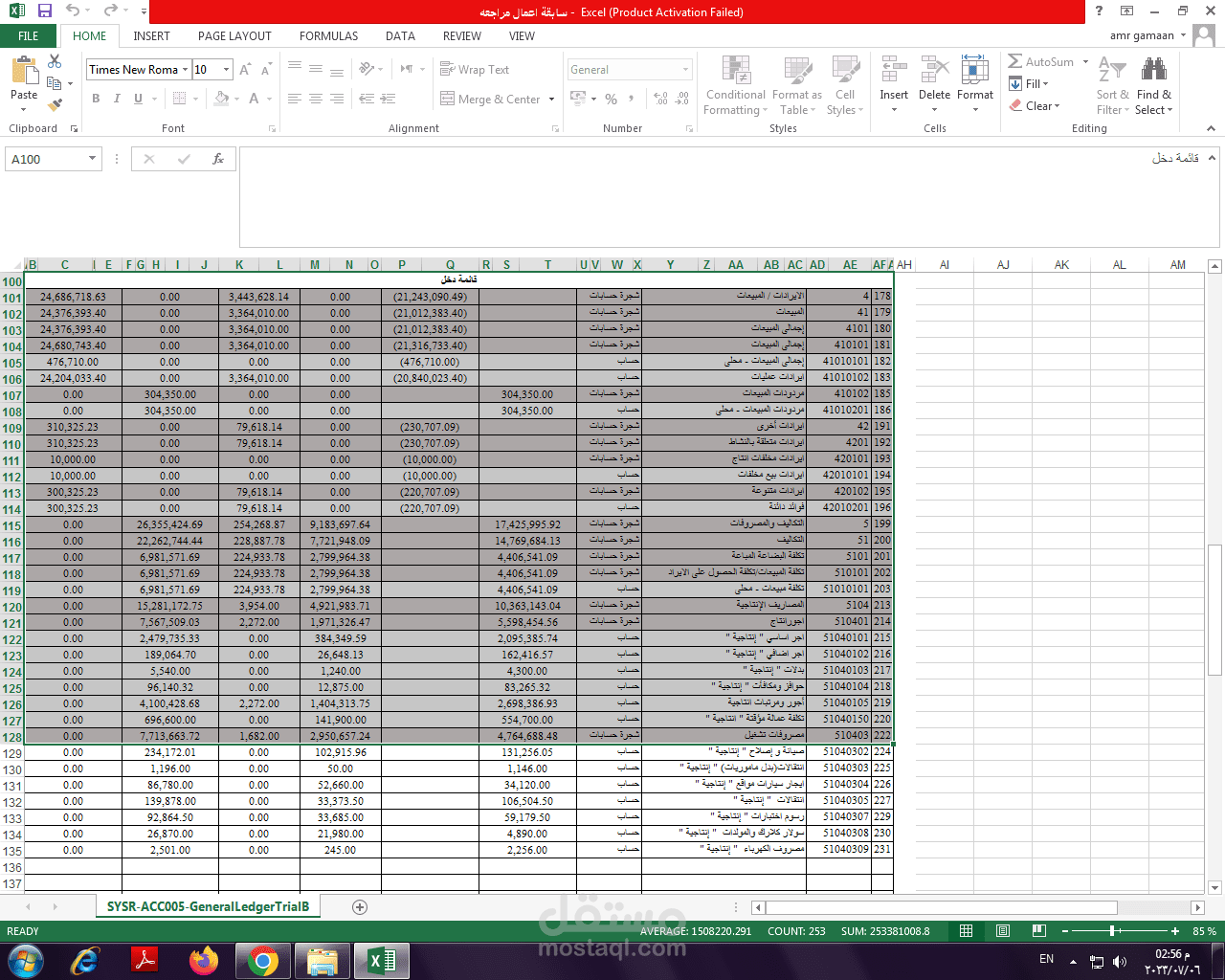Apply Comma Style icon
The image size is (1225, 980).
[634, 99]
